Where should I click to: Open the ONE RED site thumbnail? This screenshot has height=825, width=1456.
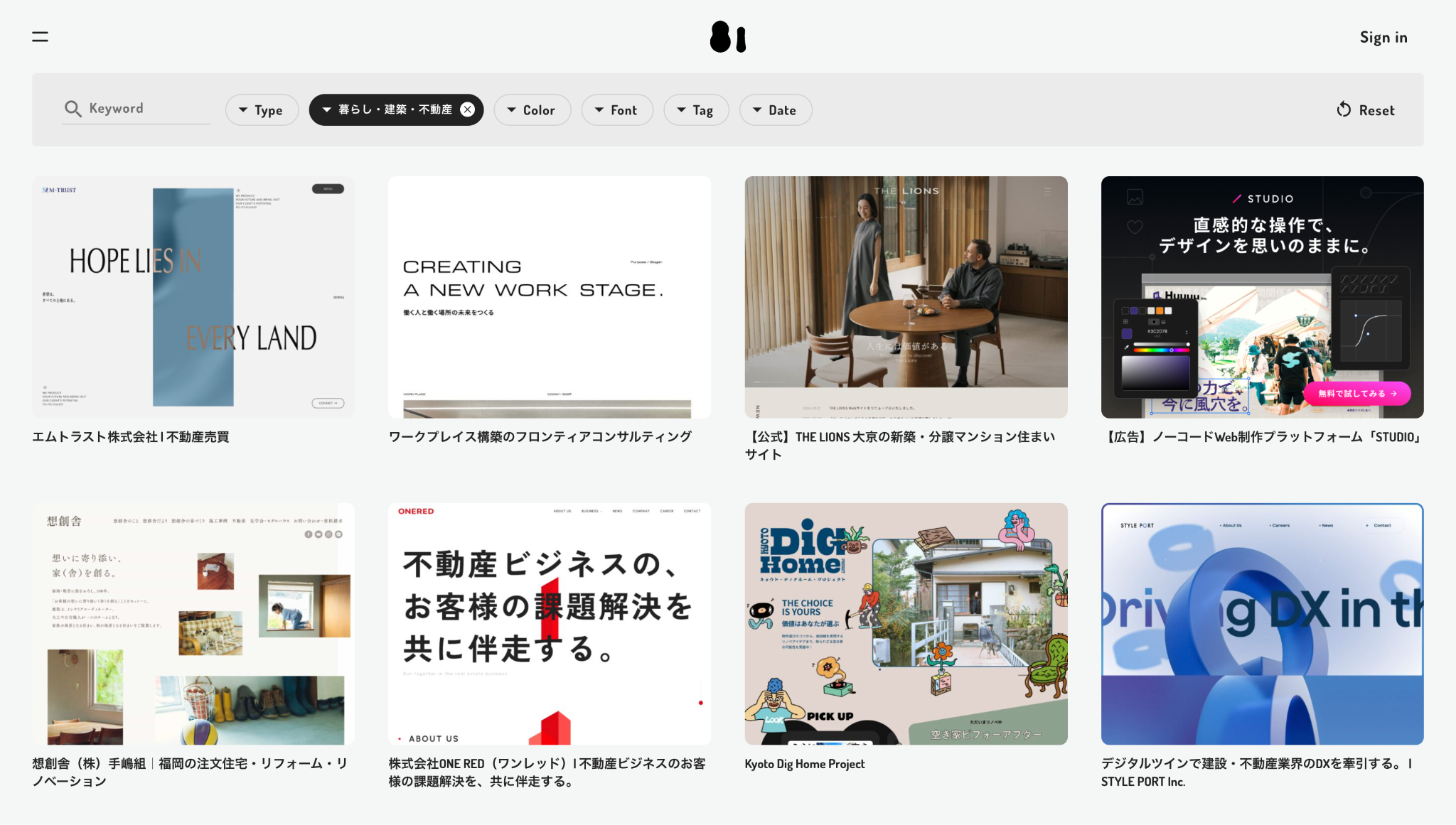(x=549, y=623)
